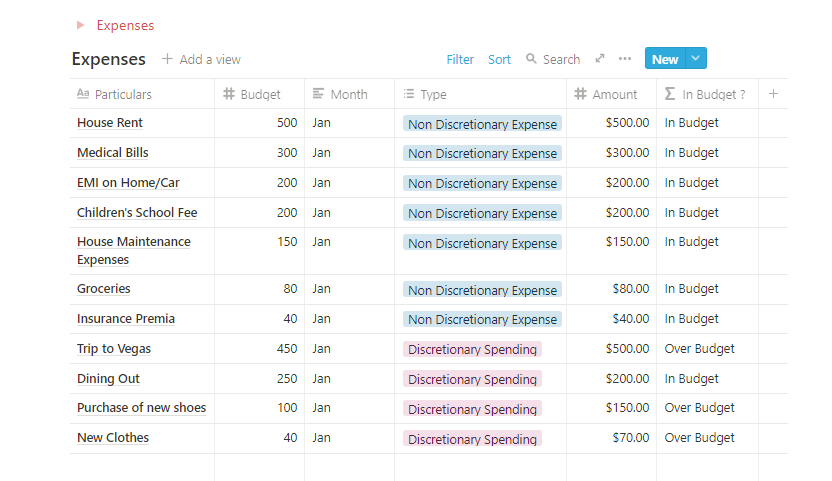Add a new column with plus icon
Image resolution: width=832 pixels, height=481 pixels.
point(773,94)
